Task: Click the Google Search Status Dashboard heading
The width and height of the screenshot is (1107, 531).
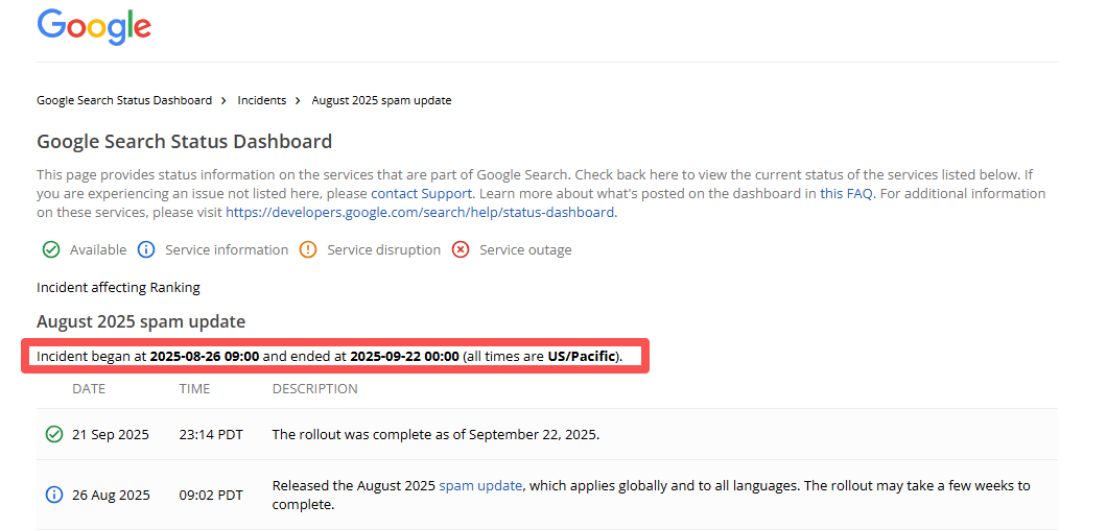Action: (x=184, y=142)
